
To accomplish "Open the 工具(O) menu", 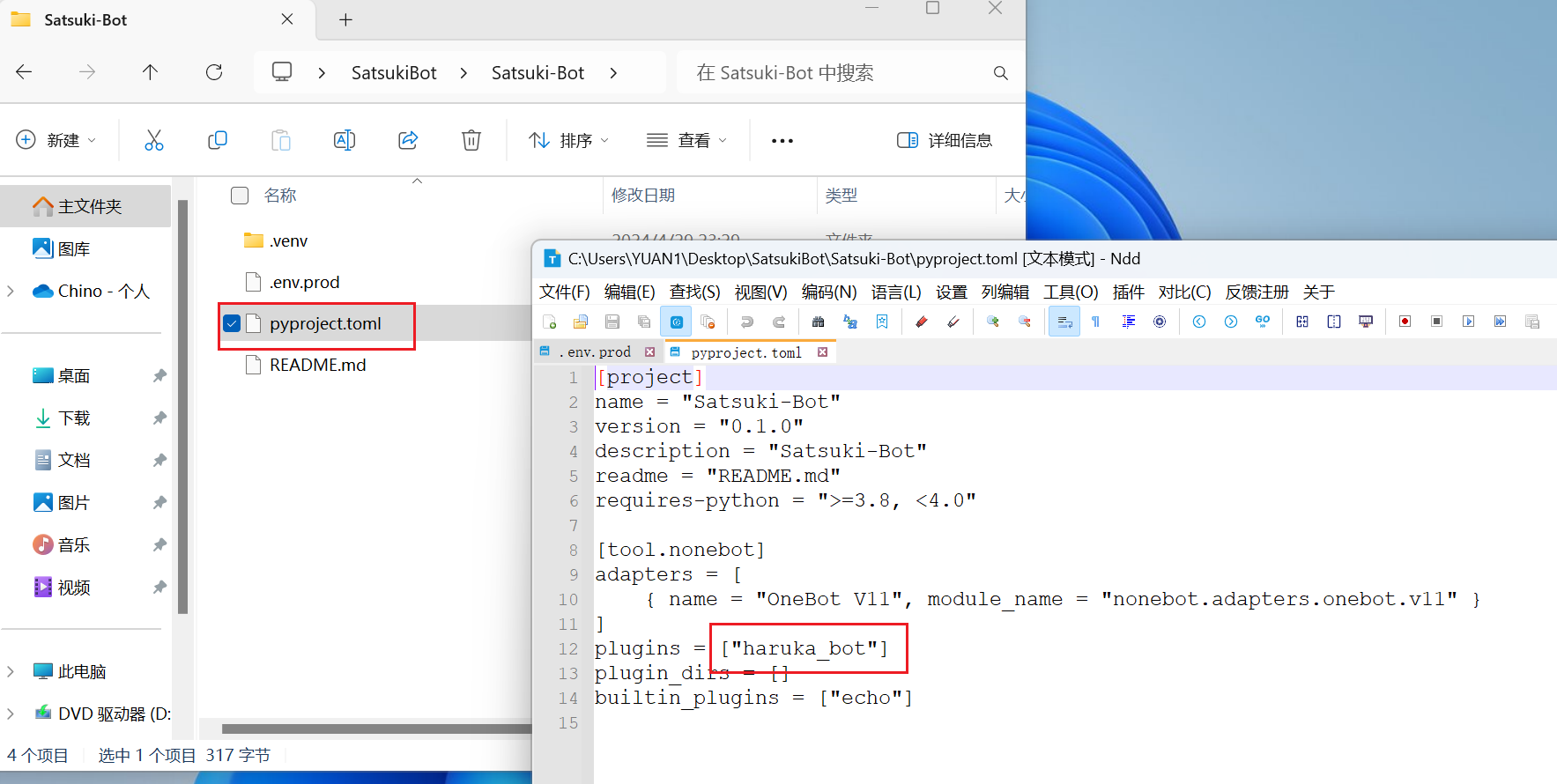I will tap(1071, 292).
